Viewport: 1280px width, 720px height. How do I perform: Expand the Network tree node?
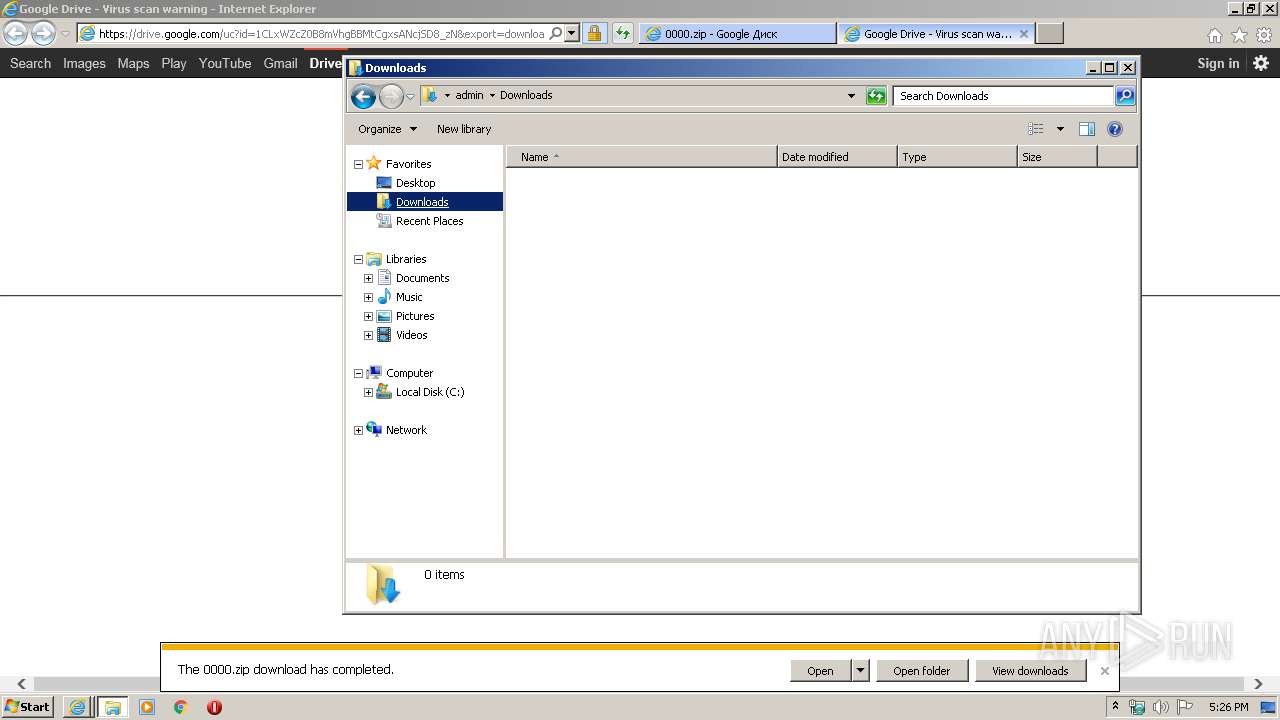coord(358,430)
